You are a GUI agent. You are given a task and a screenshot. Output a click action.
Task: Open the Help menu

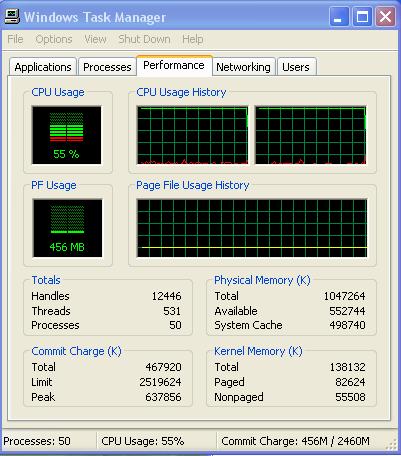pos(193,39)
